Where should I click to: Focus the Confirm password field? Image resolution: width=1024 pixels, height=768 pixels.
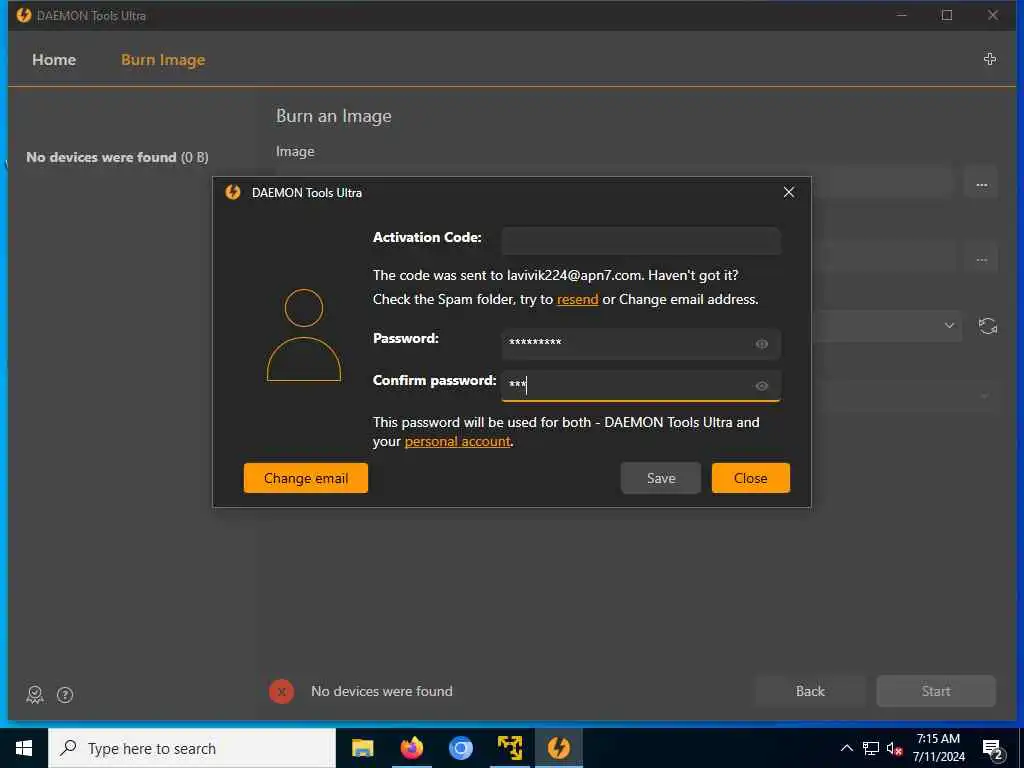[x=641, y=385]
